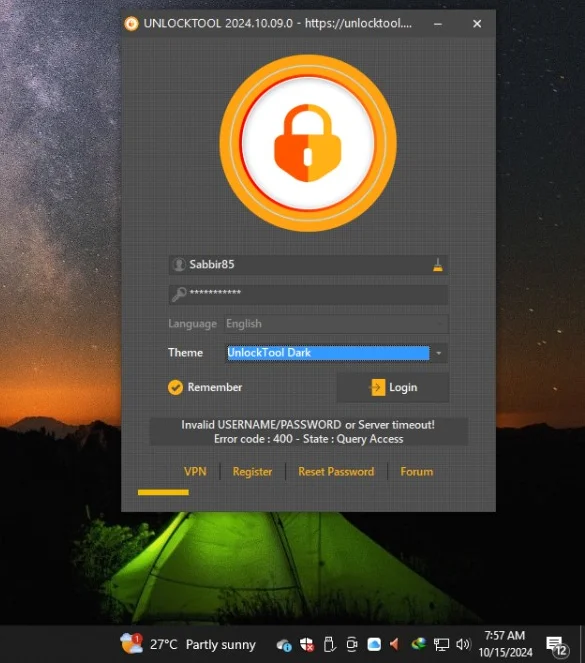Click the yellow progress bar at bottom
This screenshot has width=585, height=663.
163,492
